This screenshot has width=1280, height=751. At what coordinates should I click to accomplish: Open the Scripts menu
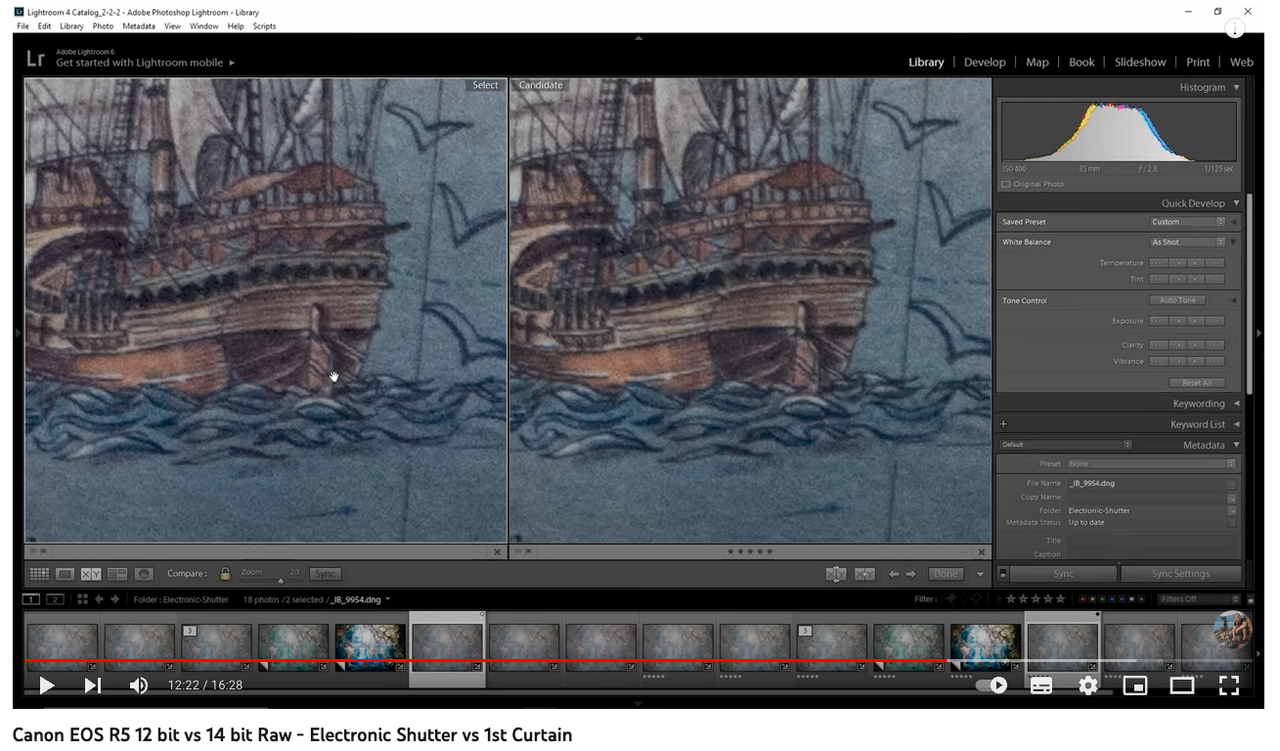(264, 26)
